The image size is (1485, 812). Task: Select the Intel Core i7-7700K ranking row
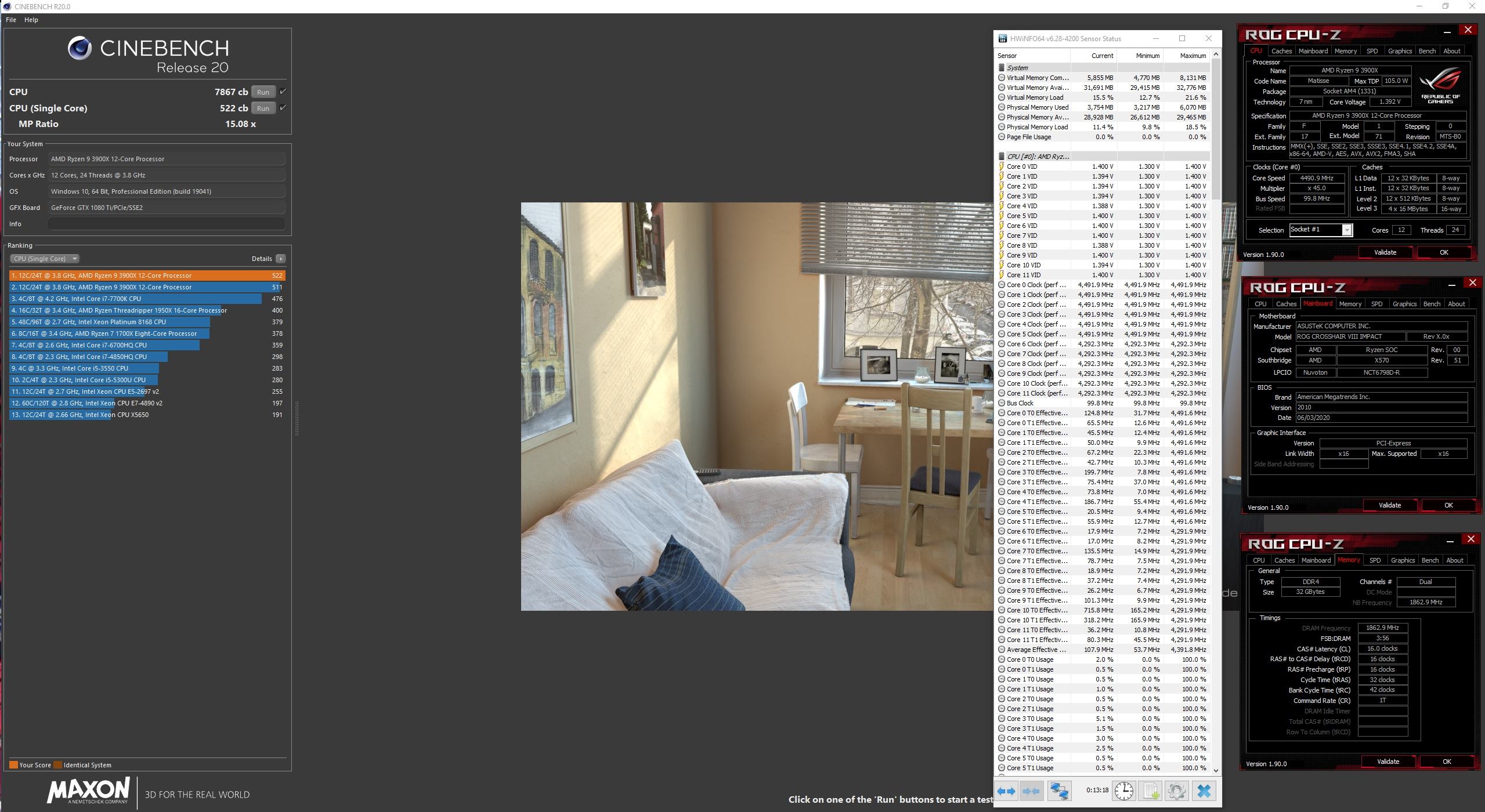point(147,299)
